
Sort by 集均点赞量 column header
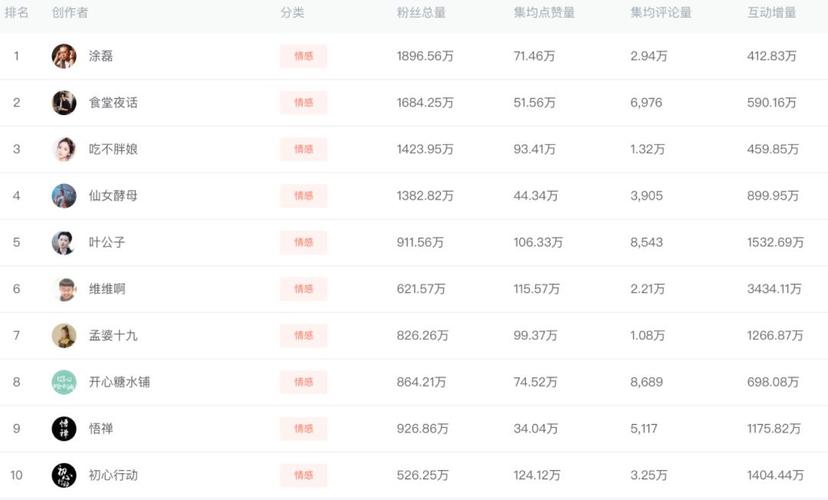tap(544, 13)
